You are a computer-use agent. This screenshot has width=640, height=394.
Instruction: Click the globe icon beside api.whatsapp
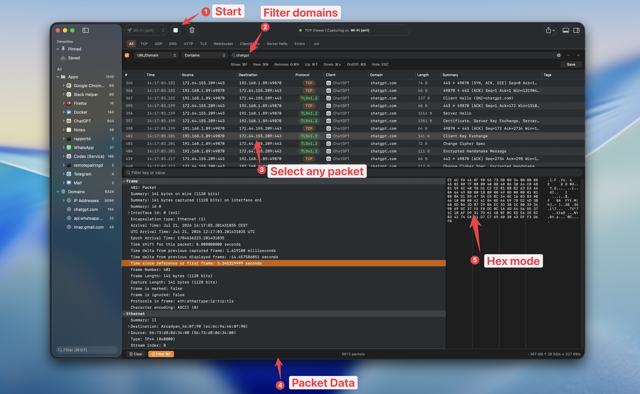tap(69, 218)
